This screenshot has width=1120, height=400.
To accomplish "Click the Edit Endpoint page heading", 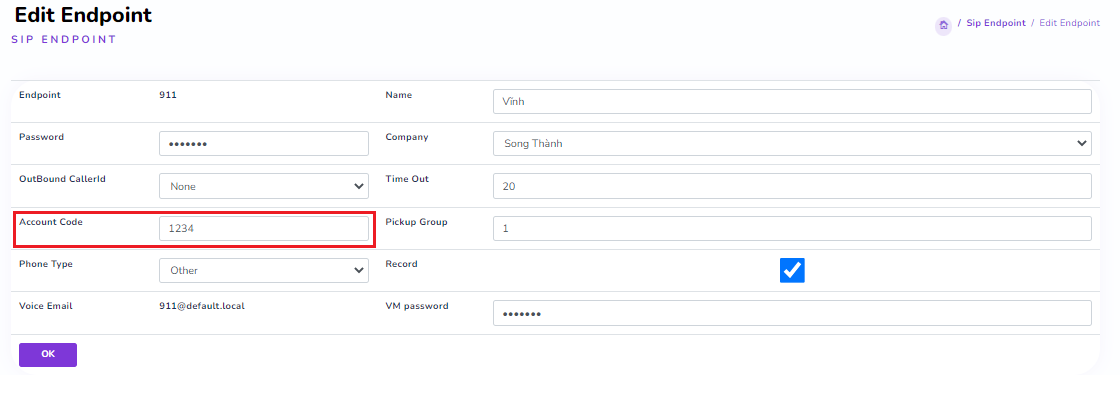I will click(83, 16).
